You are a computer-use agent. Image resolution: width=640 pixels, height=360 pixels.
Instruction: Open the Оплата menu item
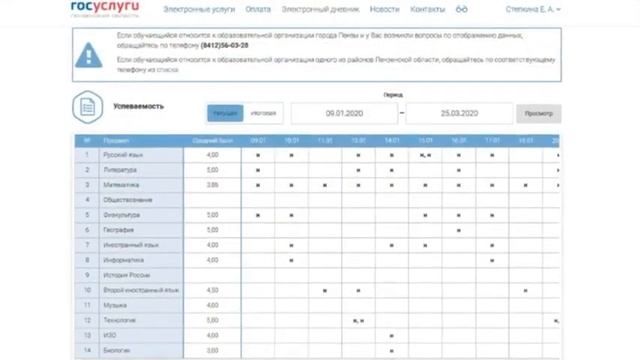[258, 9]
